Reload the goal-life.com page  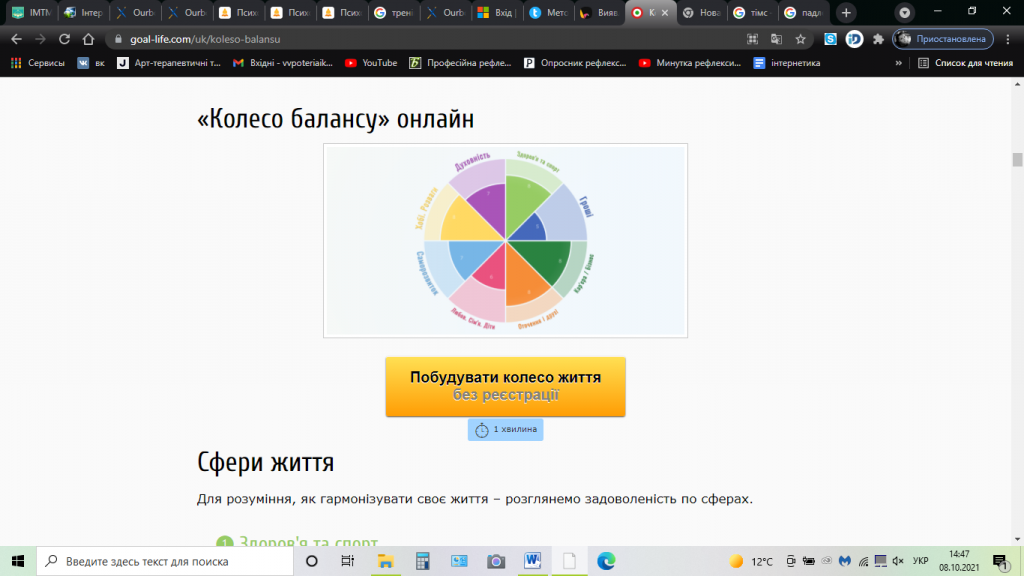[64, 41]
